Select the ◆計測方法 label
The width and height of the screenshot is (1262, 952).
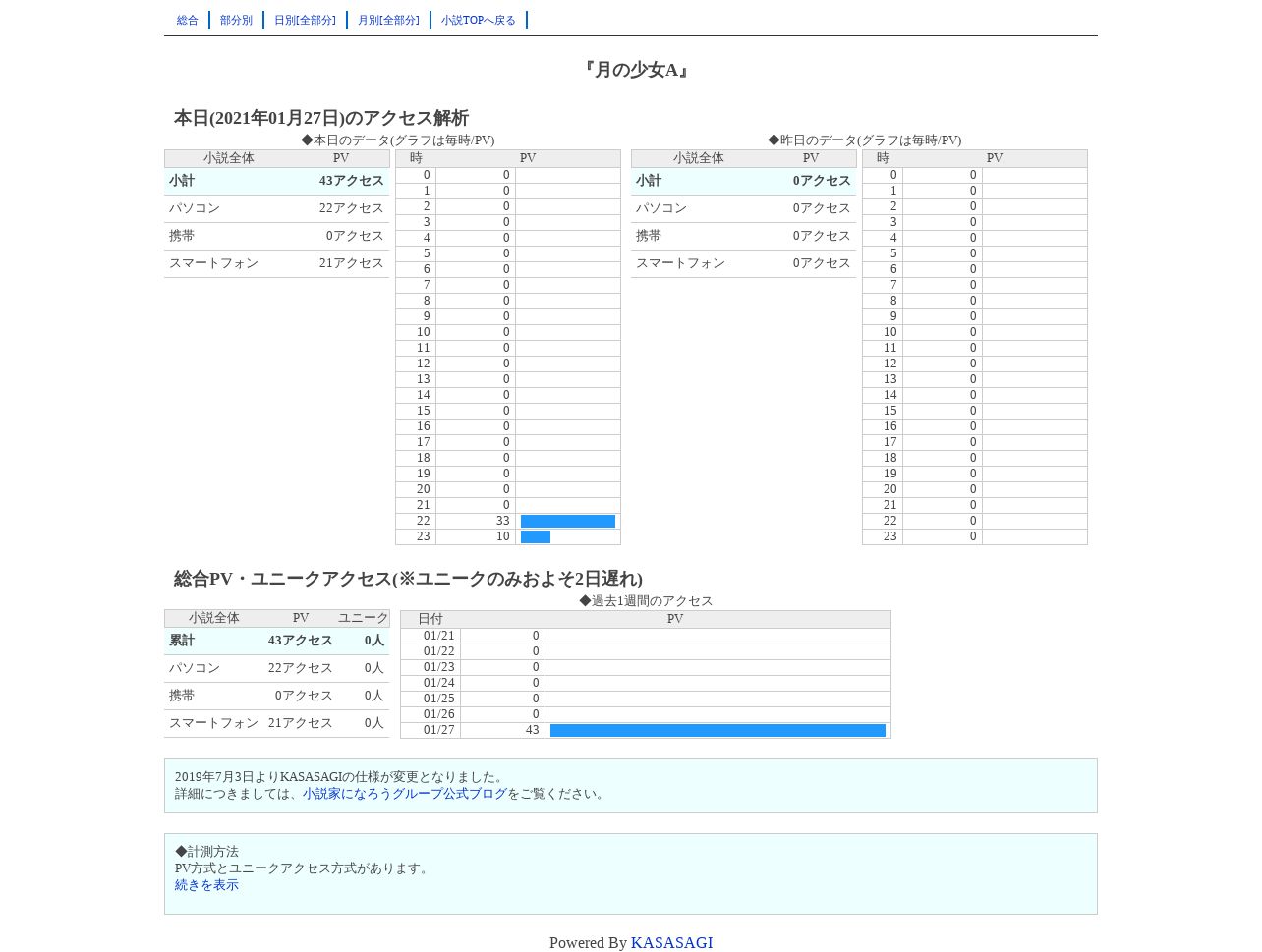[x=206, y=852]
